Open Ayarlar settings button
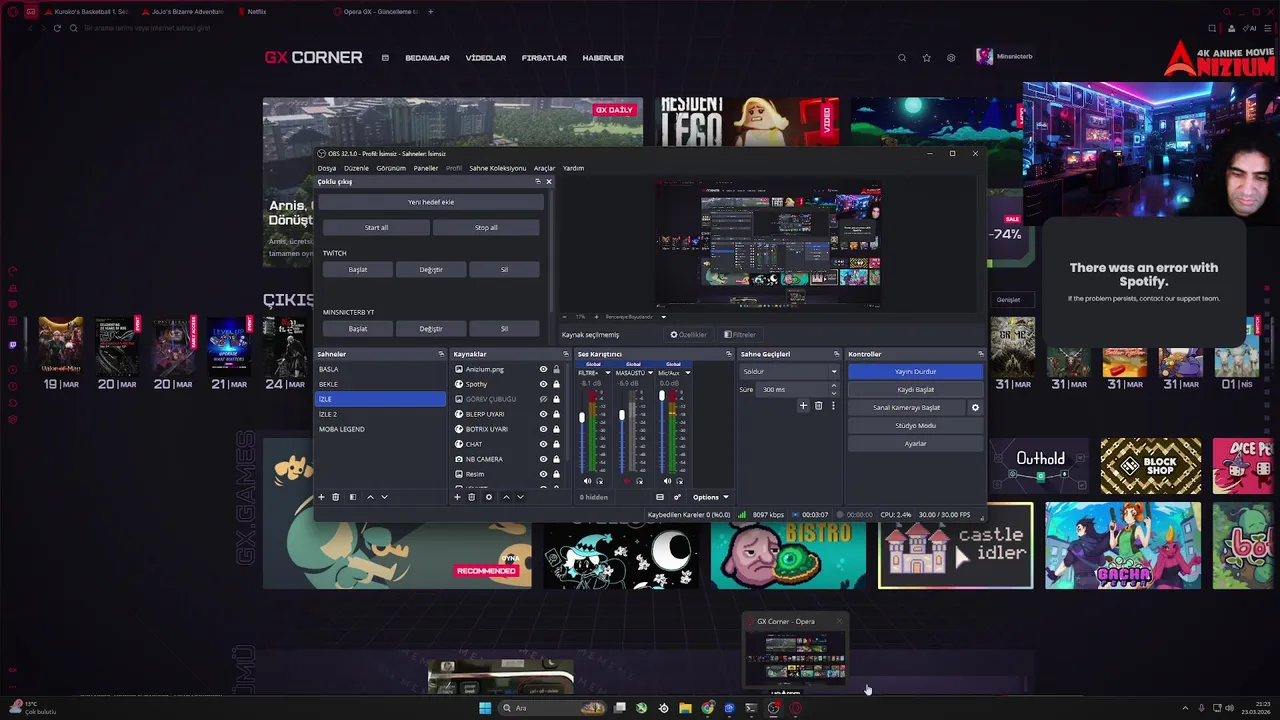The image size is (1280, 720). coord(915,443)
